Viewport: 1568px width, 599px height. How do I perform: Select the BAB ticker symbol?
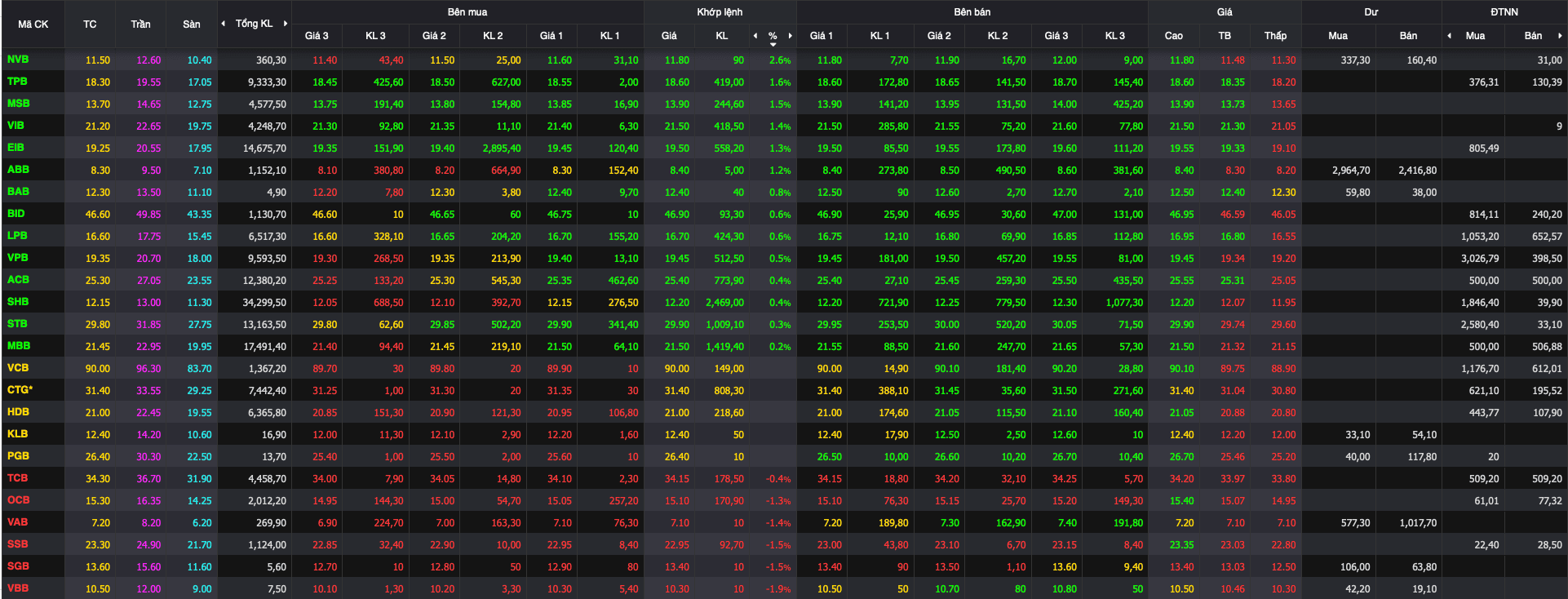pyautogui.click(x=18, y=192)
